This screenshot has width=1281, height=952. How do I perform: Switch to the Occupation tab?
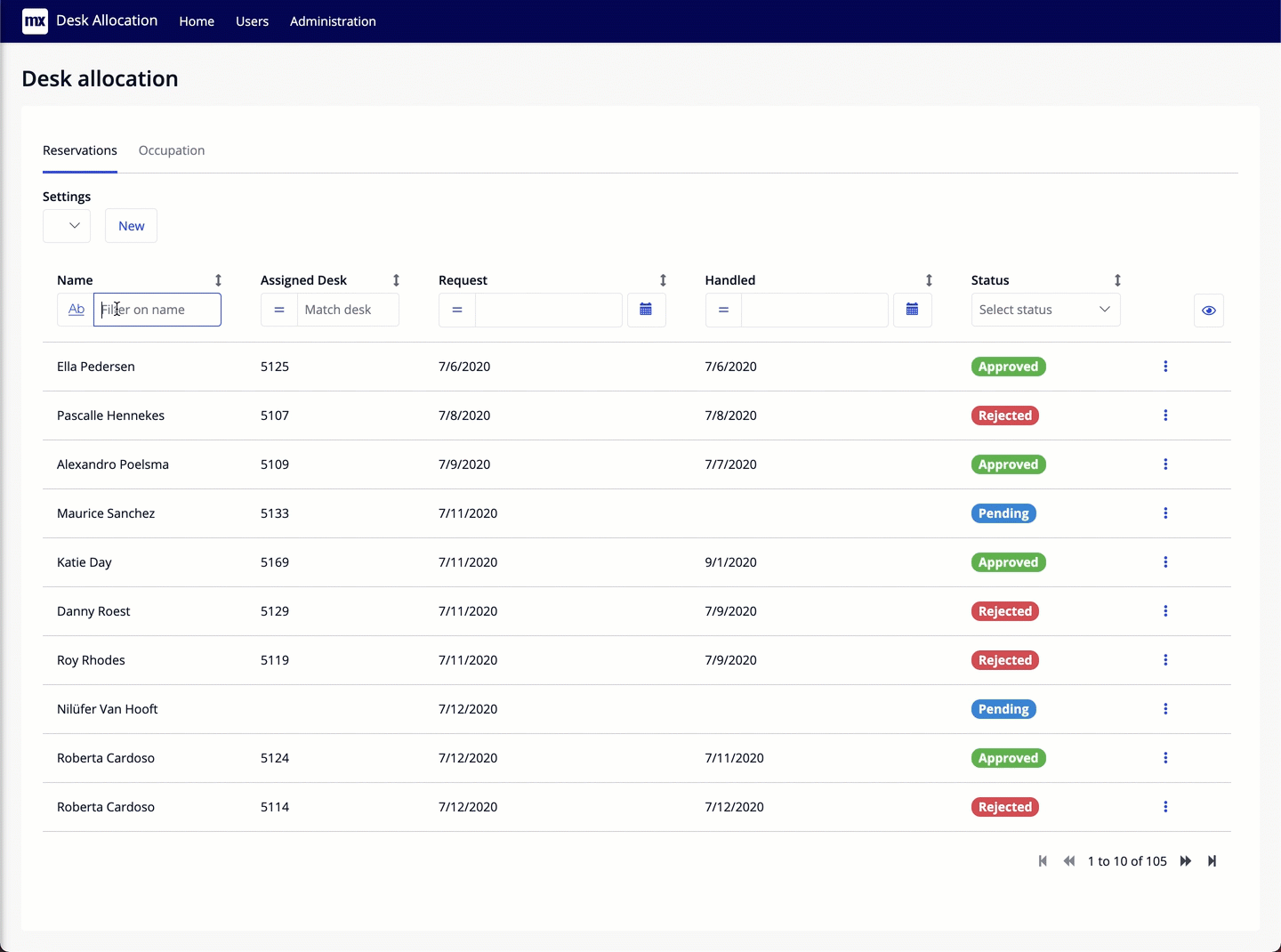(x=172, y=150)
